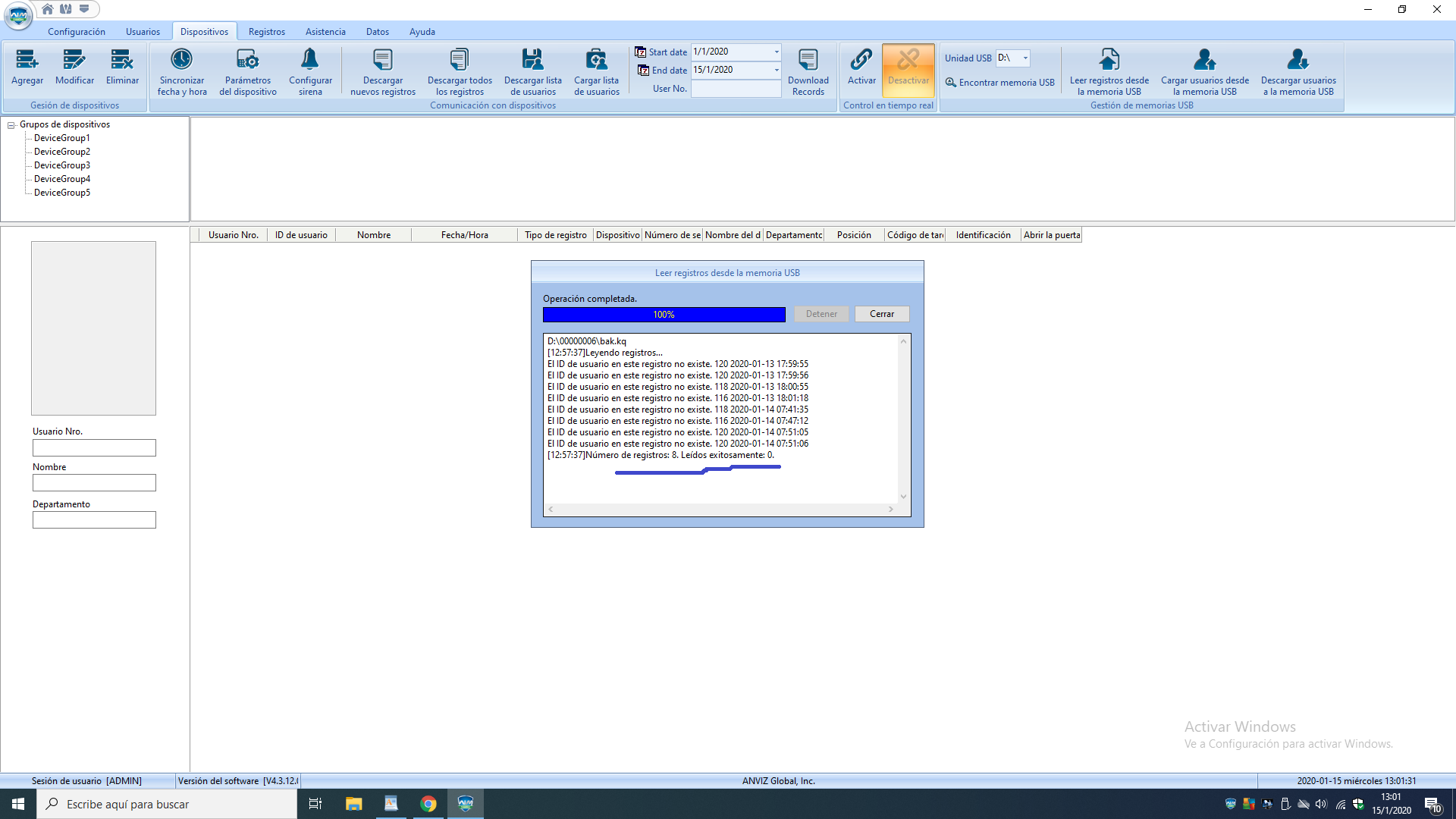Open the notification center icon
Screen dimensions: 1456x819
[x=1432, y=804]
